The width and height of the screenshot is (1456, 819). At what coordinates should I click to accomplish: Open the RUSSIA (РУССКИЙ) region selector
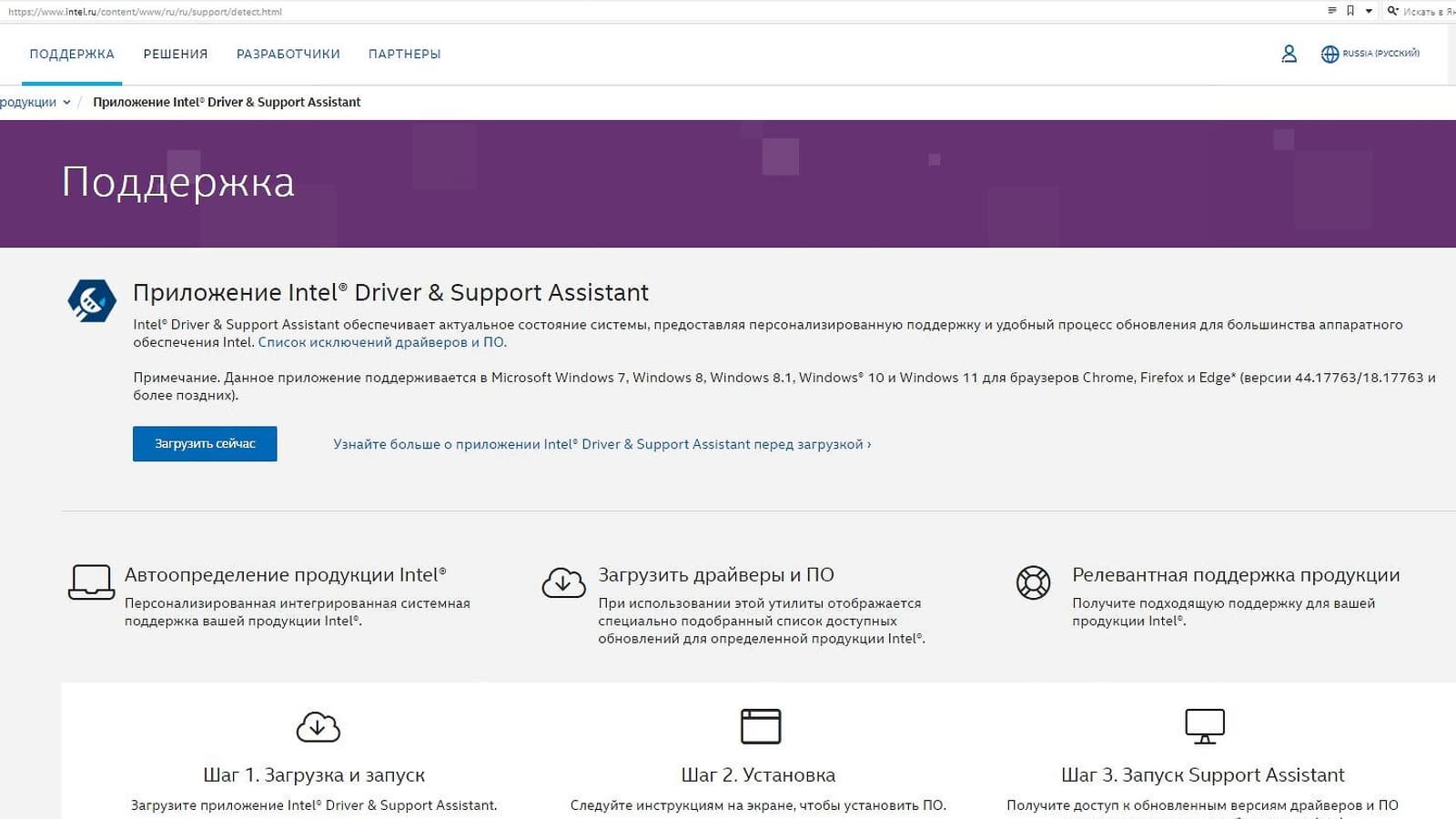(1380, 54)
